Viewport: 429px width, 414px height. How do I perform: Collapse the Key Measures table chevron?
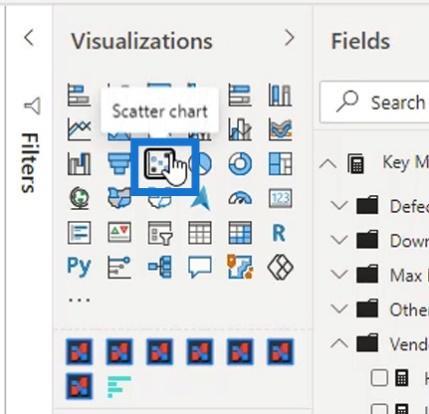click(x=328, y=164)
